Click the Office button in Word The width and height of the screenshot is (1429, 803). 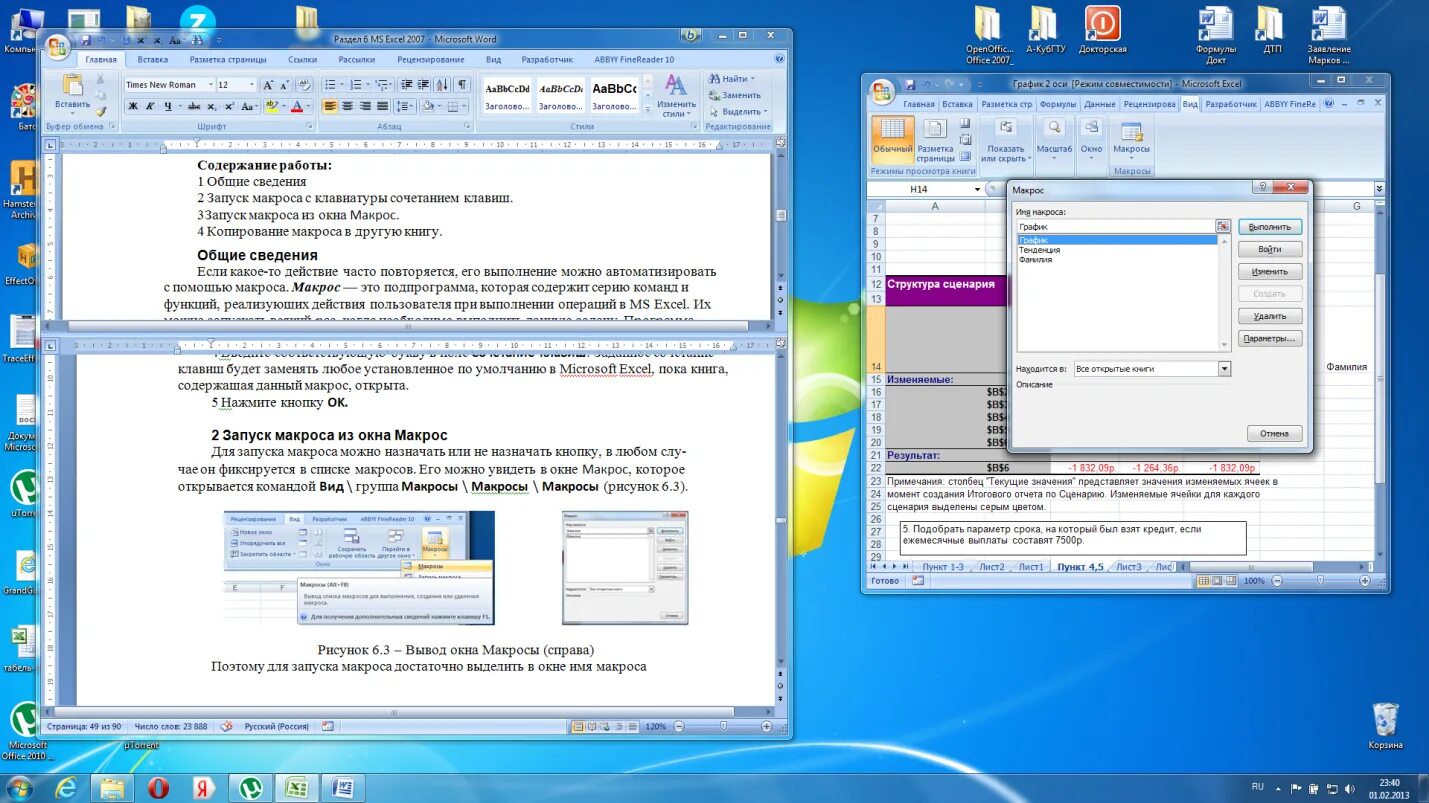(58, 47)
